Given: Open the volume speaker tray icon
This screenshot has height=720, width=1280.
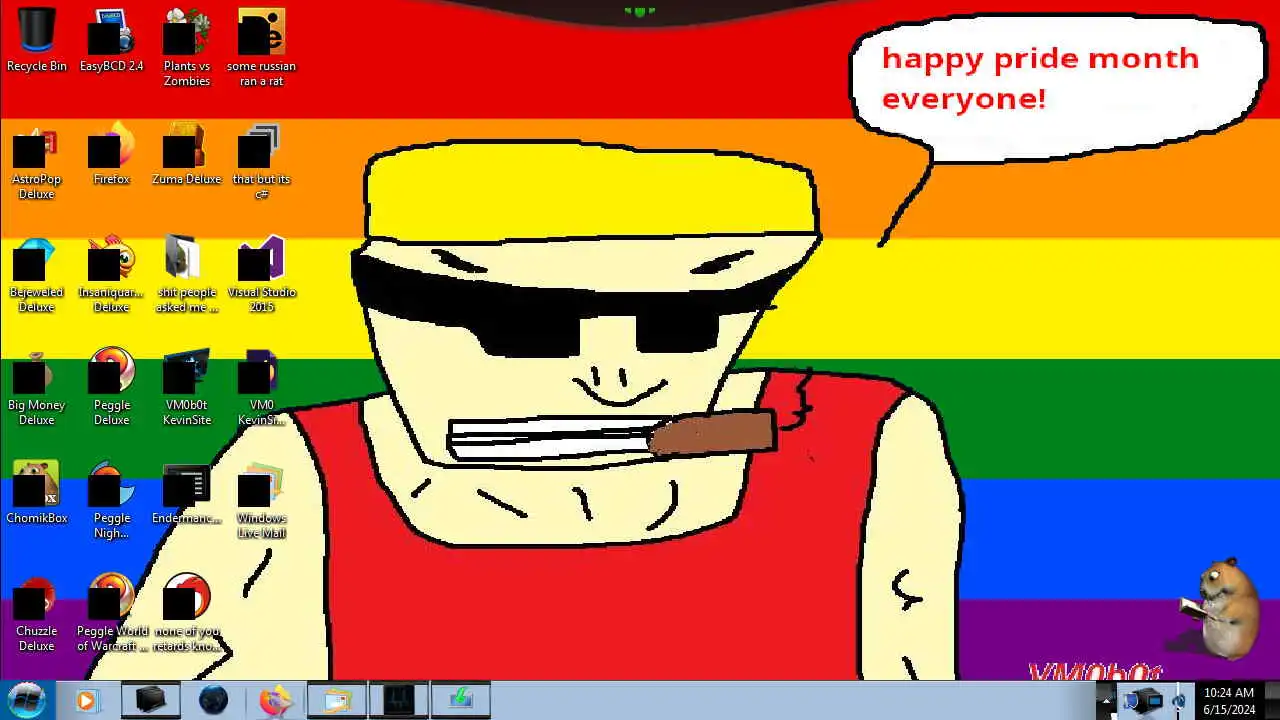Looking at the screenshot, I should [x=1179, y=701].
